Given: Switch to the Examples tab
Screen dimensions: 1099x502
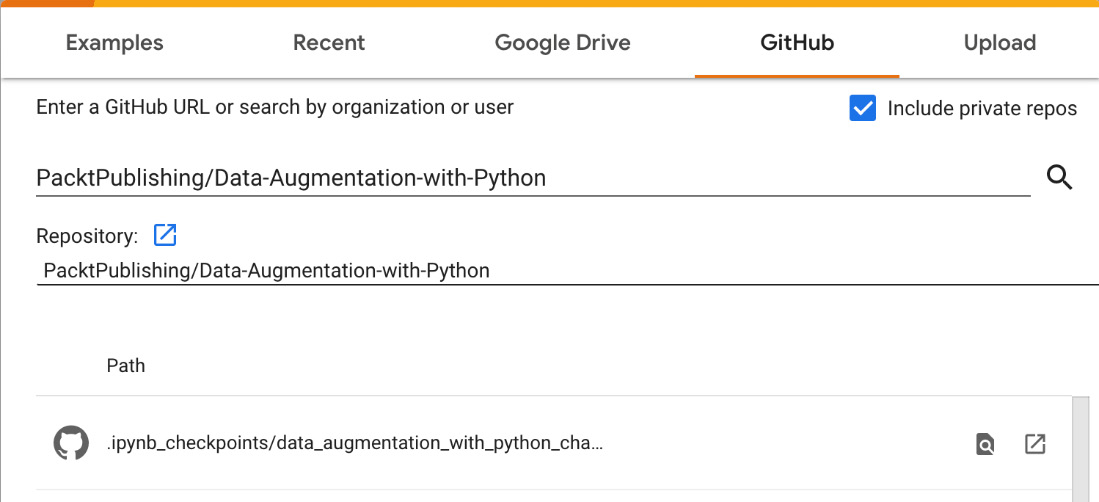Looking at the screenshot, I should point(114,43).
